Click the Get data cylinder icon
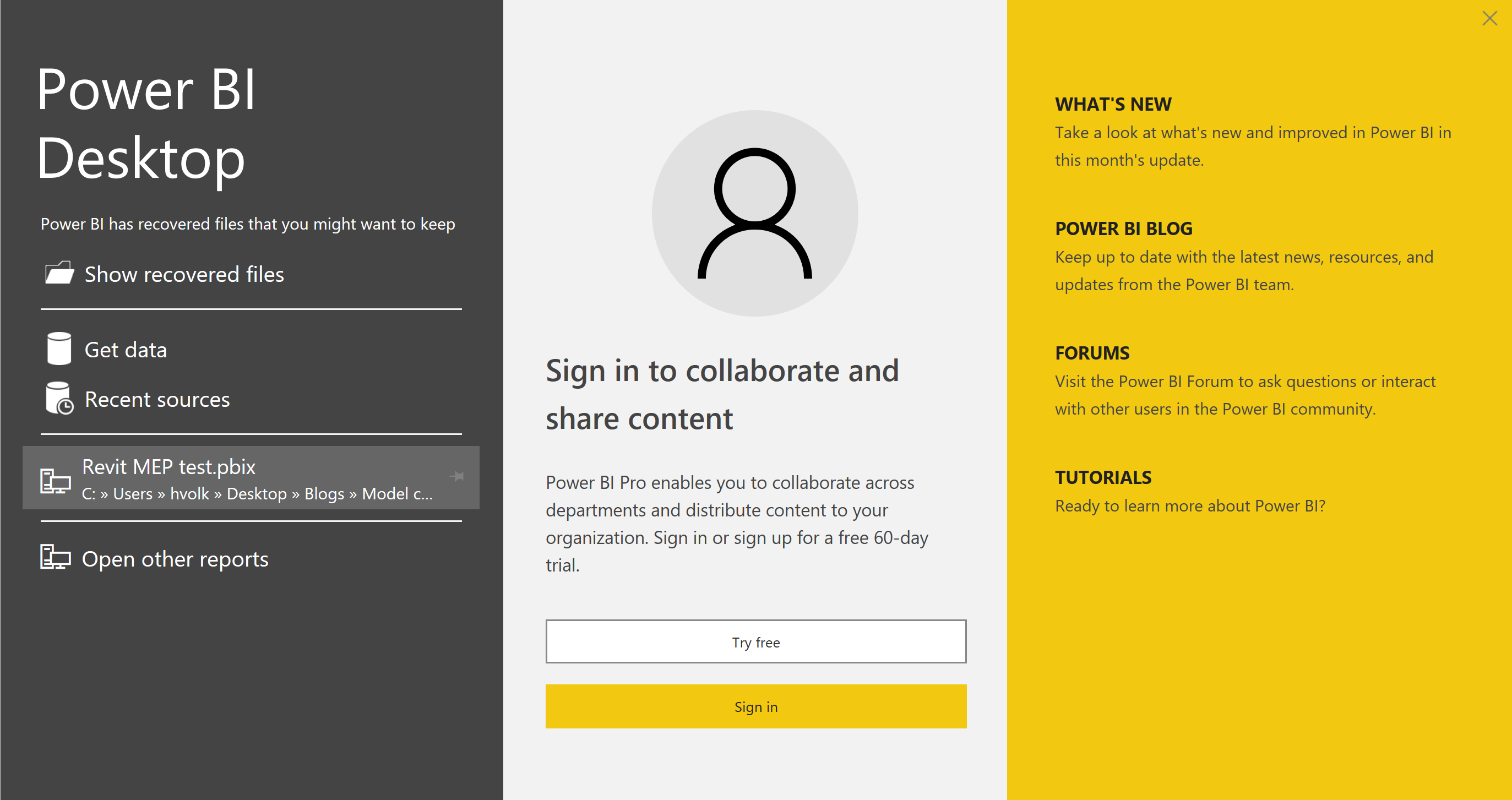 (x=59, y=349)
